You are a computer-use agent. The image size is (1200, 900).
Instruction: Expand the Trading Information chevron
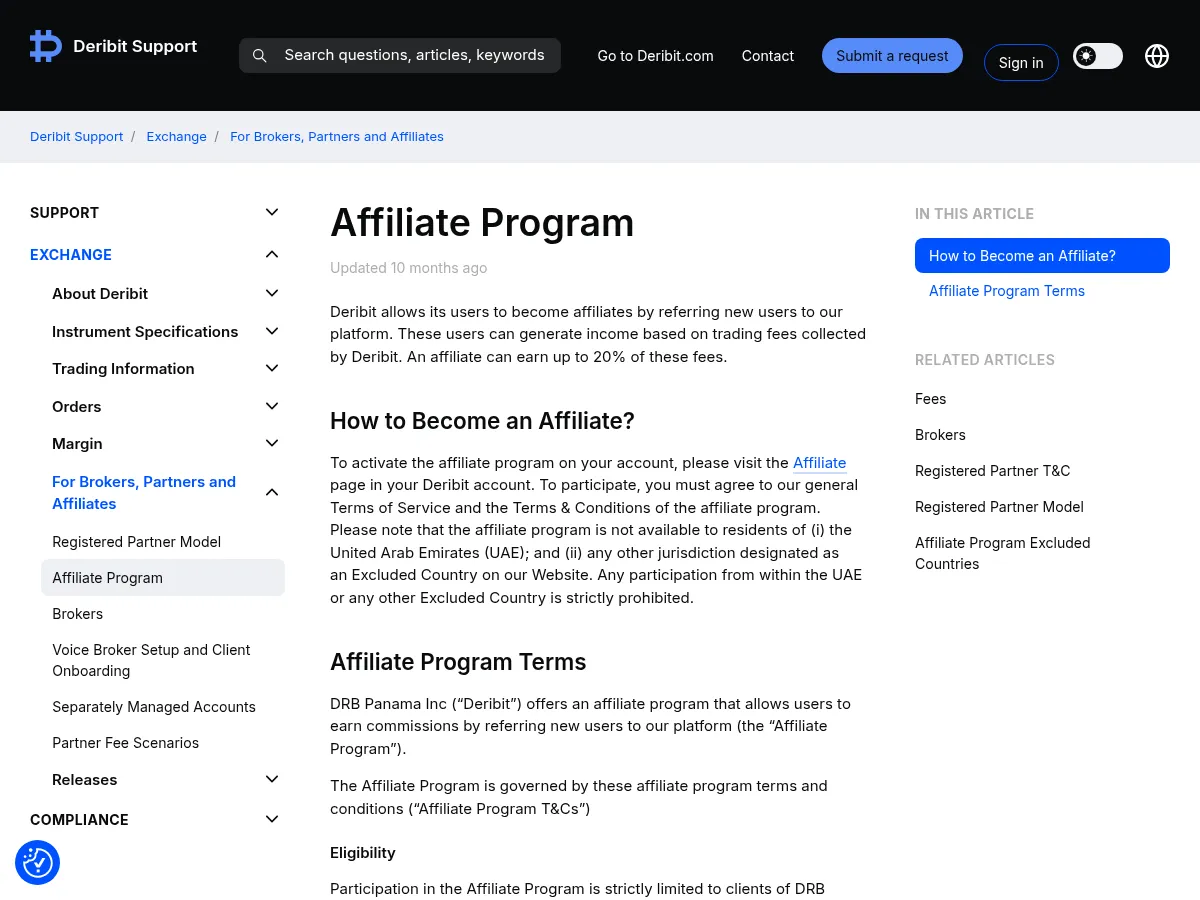272,368
